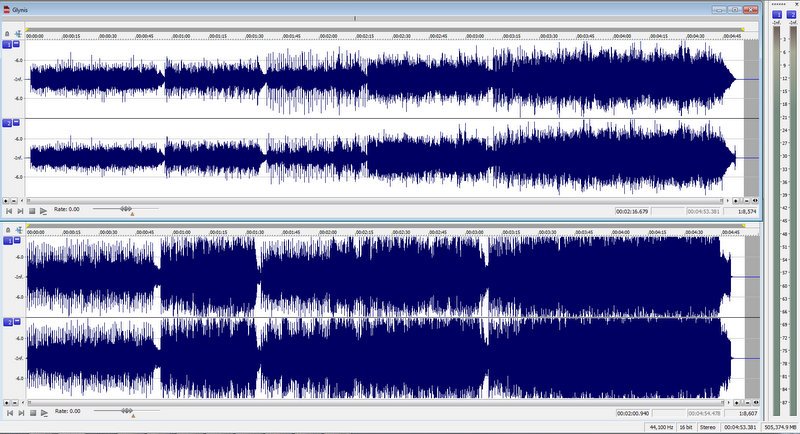Click Go to End in Glynis transport
Screen dimensions: 800x434
20,211
